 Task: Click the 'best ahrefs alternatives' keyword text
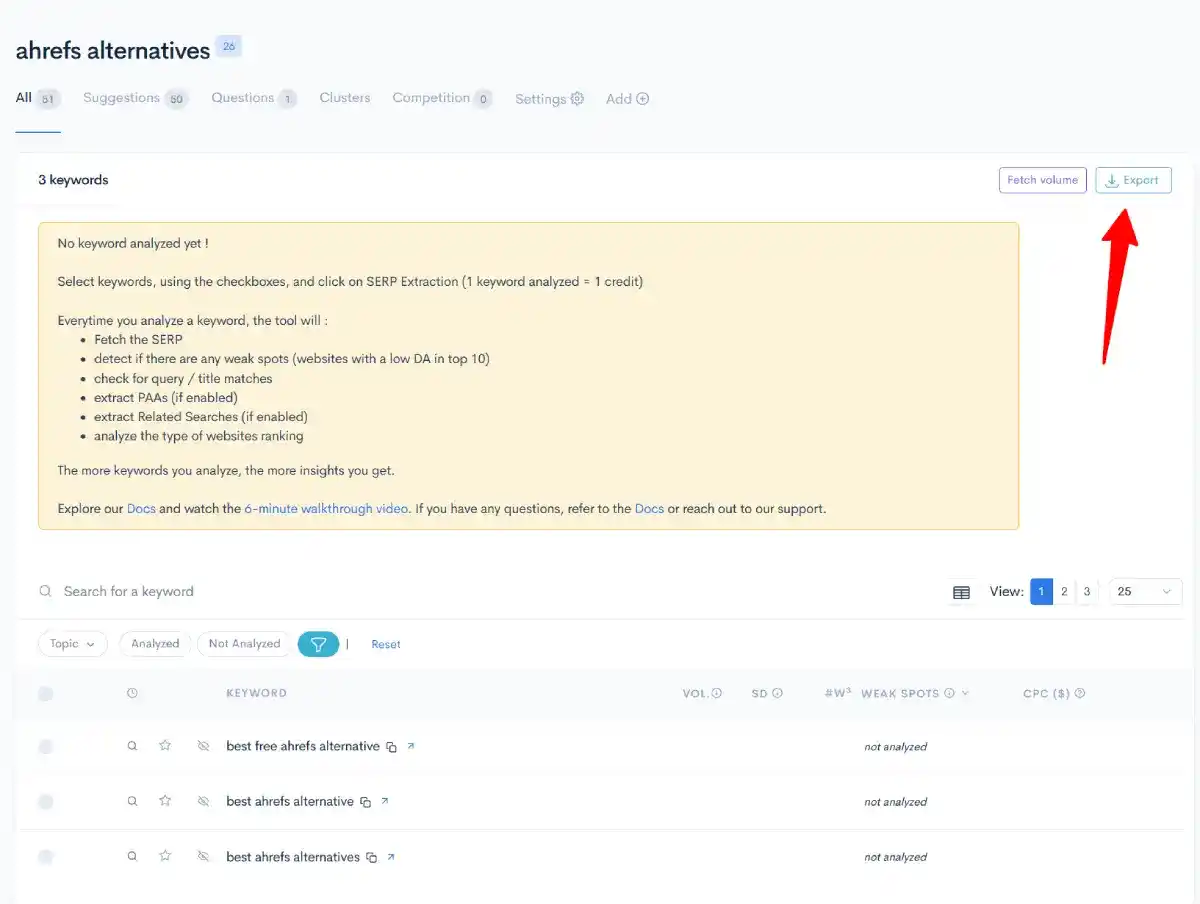click(293, 857)
